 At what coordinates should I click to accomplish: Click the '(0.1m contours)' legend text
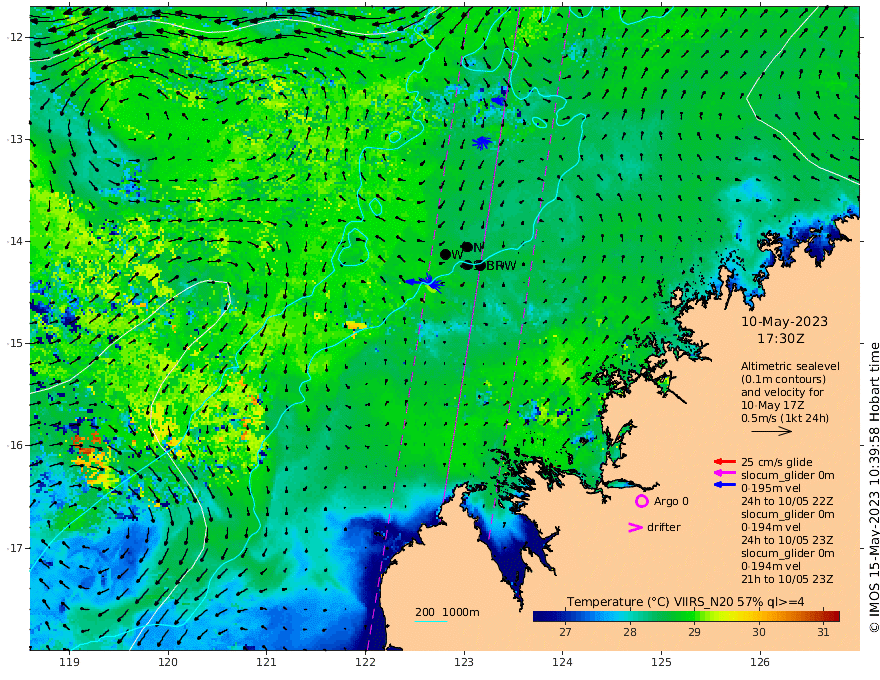tap(783, 379)
